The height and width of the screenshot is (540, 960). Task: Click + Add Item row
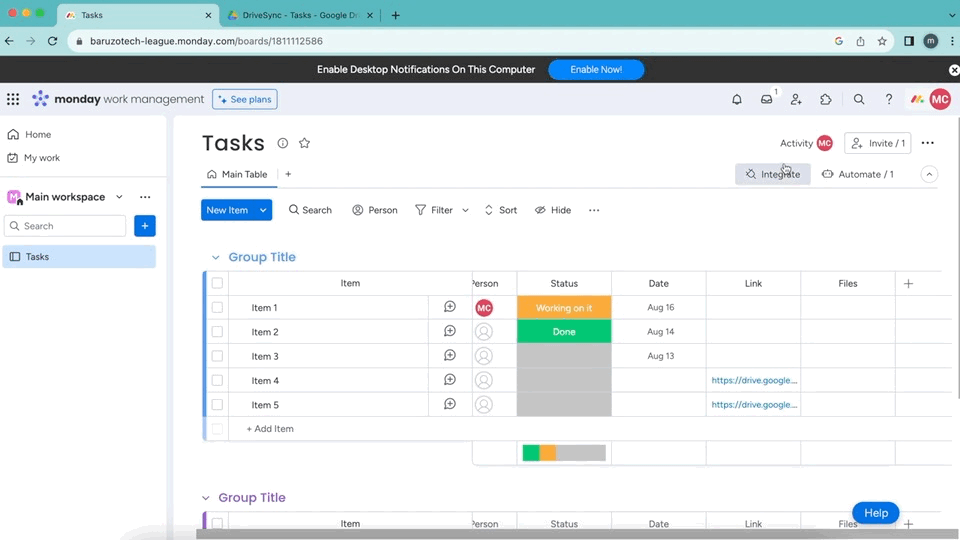(x=270, y=429)
